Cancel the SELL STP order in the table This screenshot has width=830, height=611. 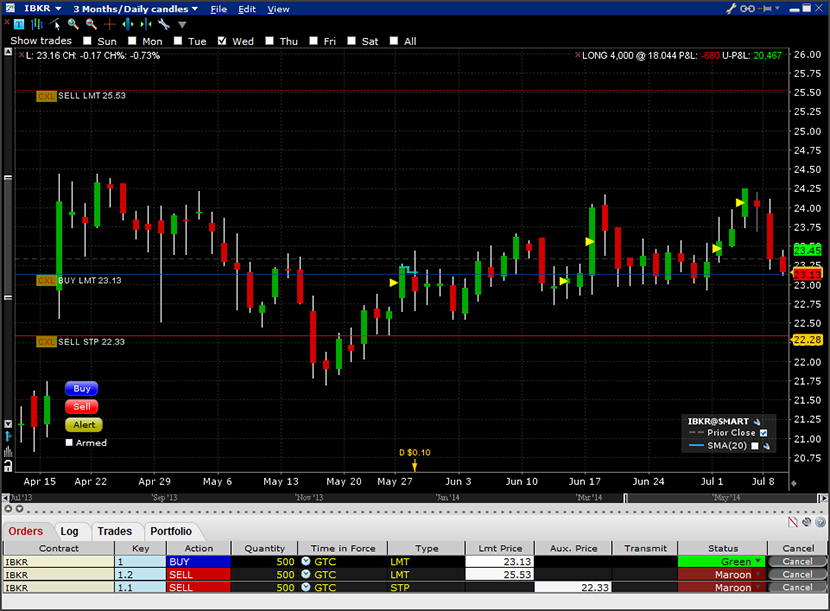(x=797, y=588)
